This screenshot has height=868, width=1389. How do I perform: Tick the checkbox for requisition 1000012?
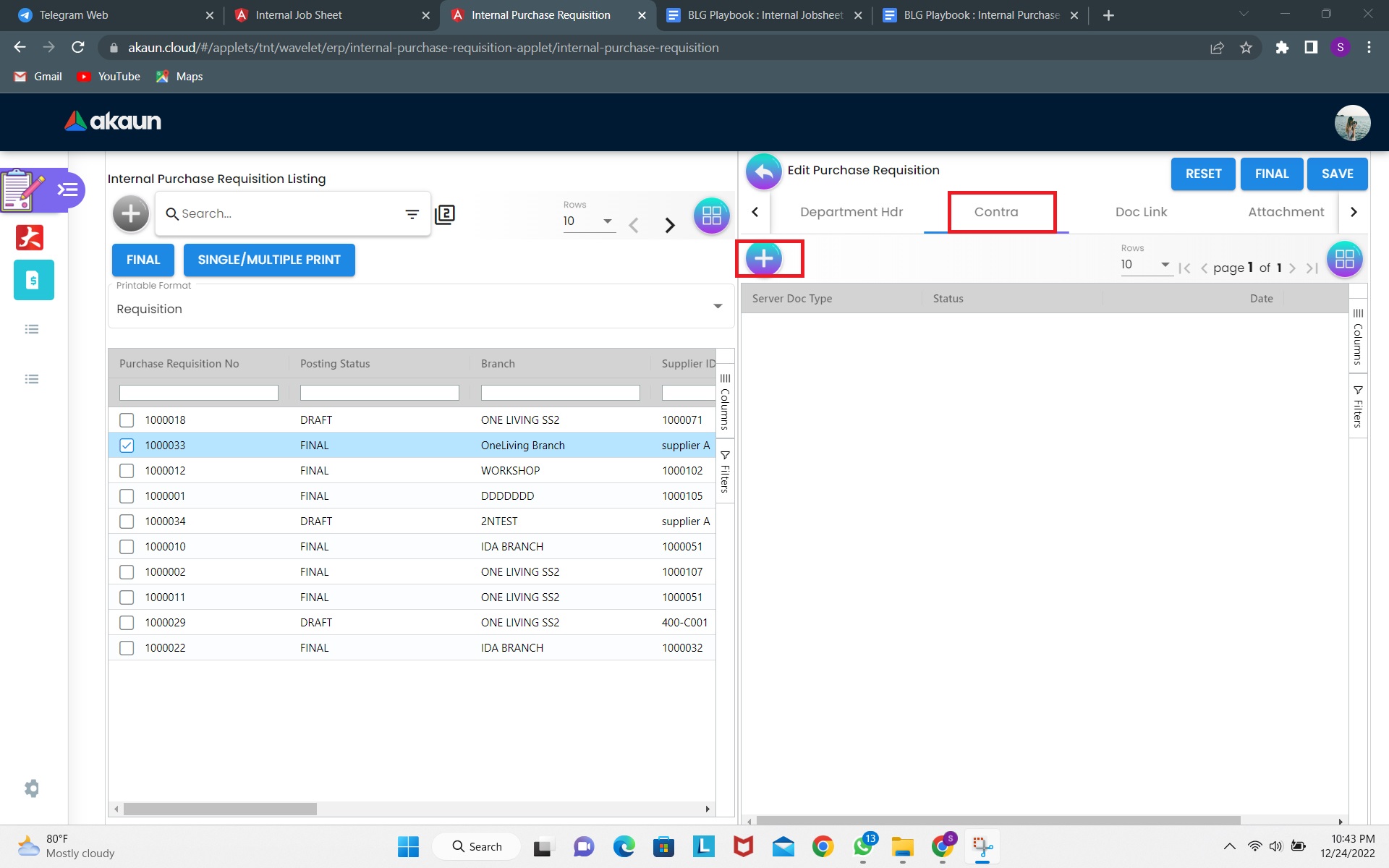click(x=127, y=471)
